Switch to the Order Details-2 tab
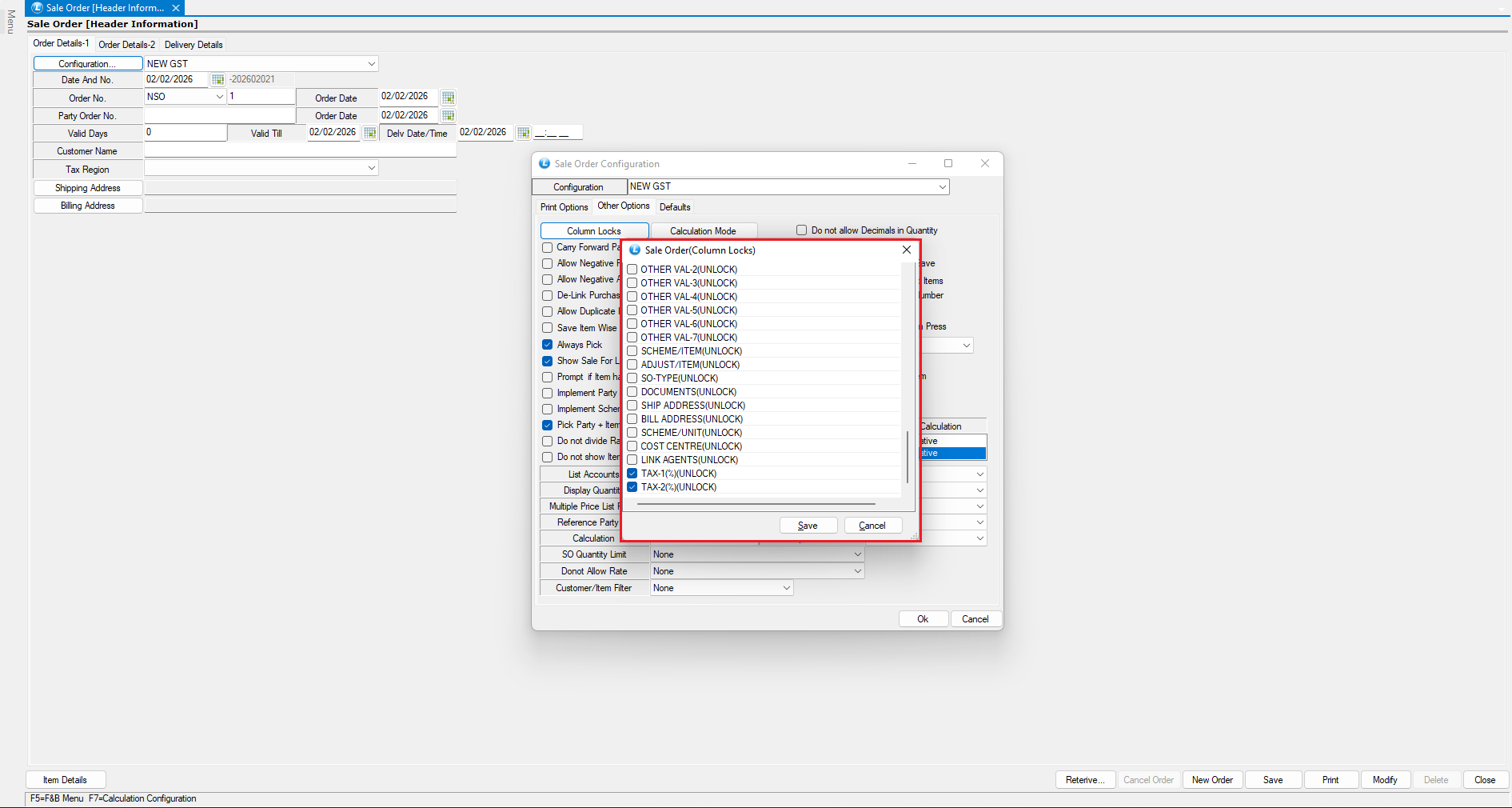Image resolution: width=1512 pixels, height=808 pixels. (x=126, y=45)
